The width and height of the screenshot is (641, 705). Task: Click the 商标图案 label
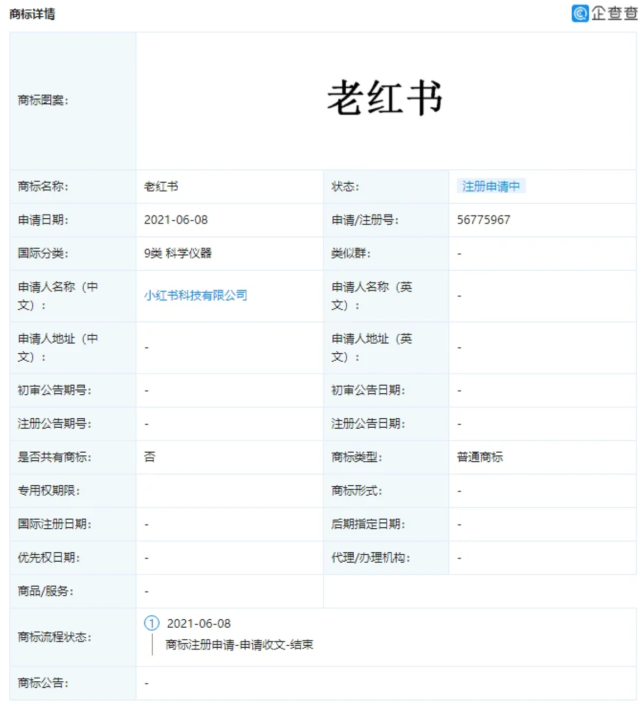tap(43, 100)
